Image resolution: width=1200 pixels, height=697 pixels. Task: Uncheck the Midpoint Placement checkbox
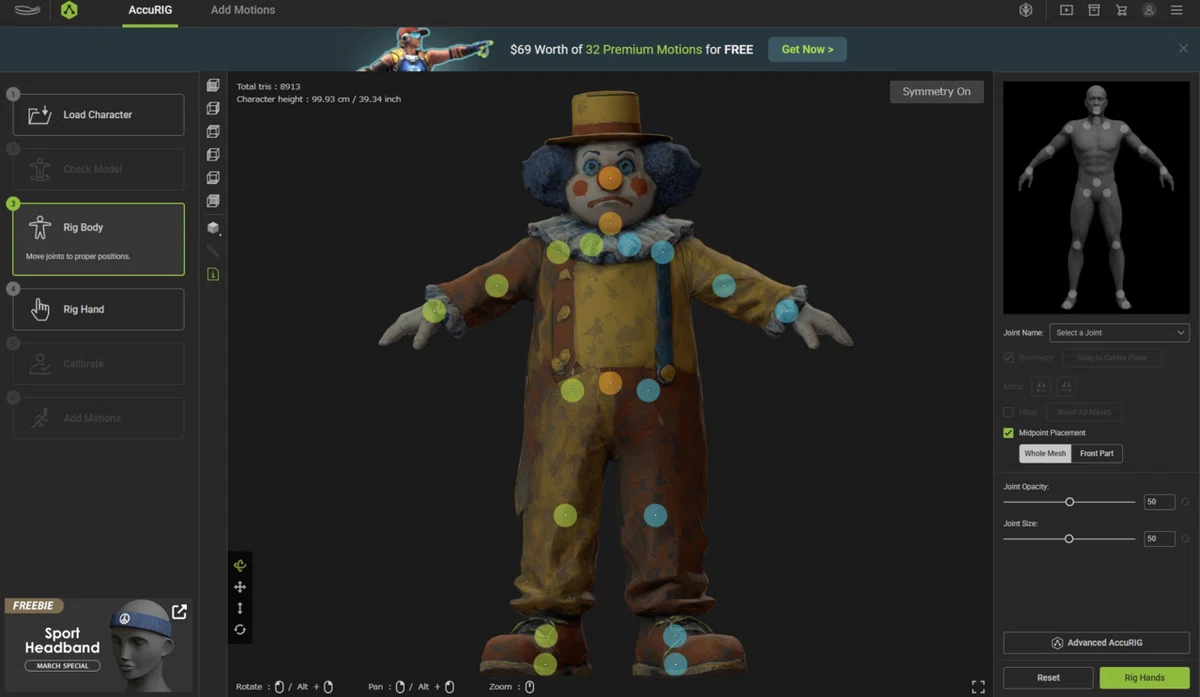[x=1008, y=433]
